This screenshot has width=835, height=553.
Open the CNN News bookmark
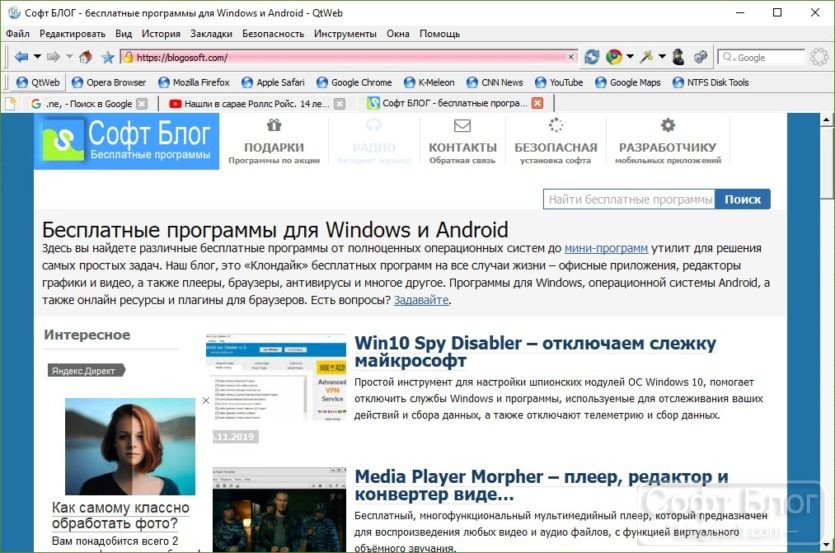[495, 83]
